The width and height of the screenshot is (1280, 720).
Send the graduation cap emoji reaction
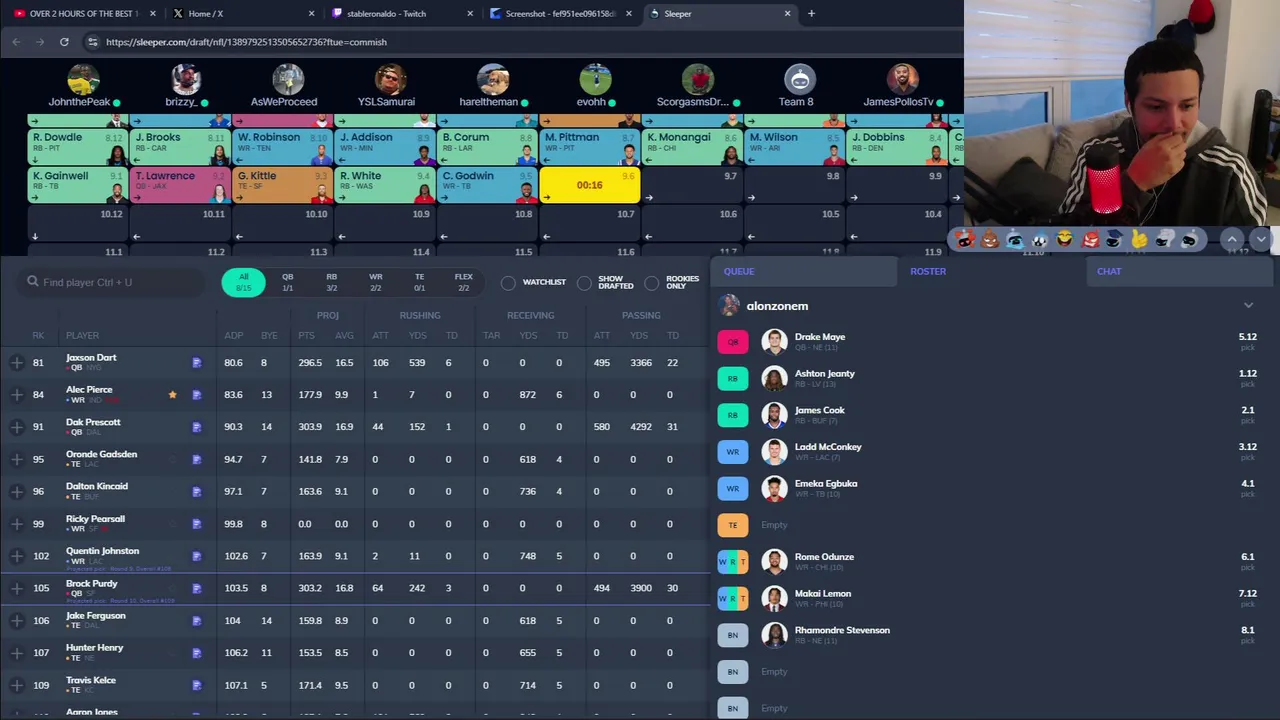(1114, 240)
